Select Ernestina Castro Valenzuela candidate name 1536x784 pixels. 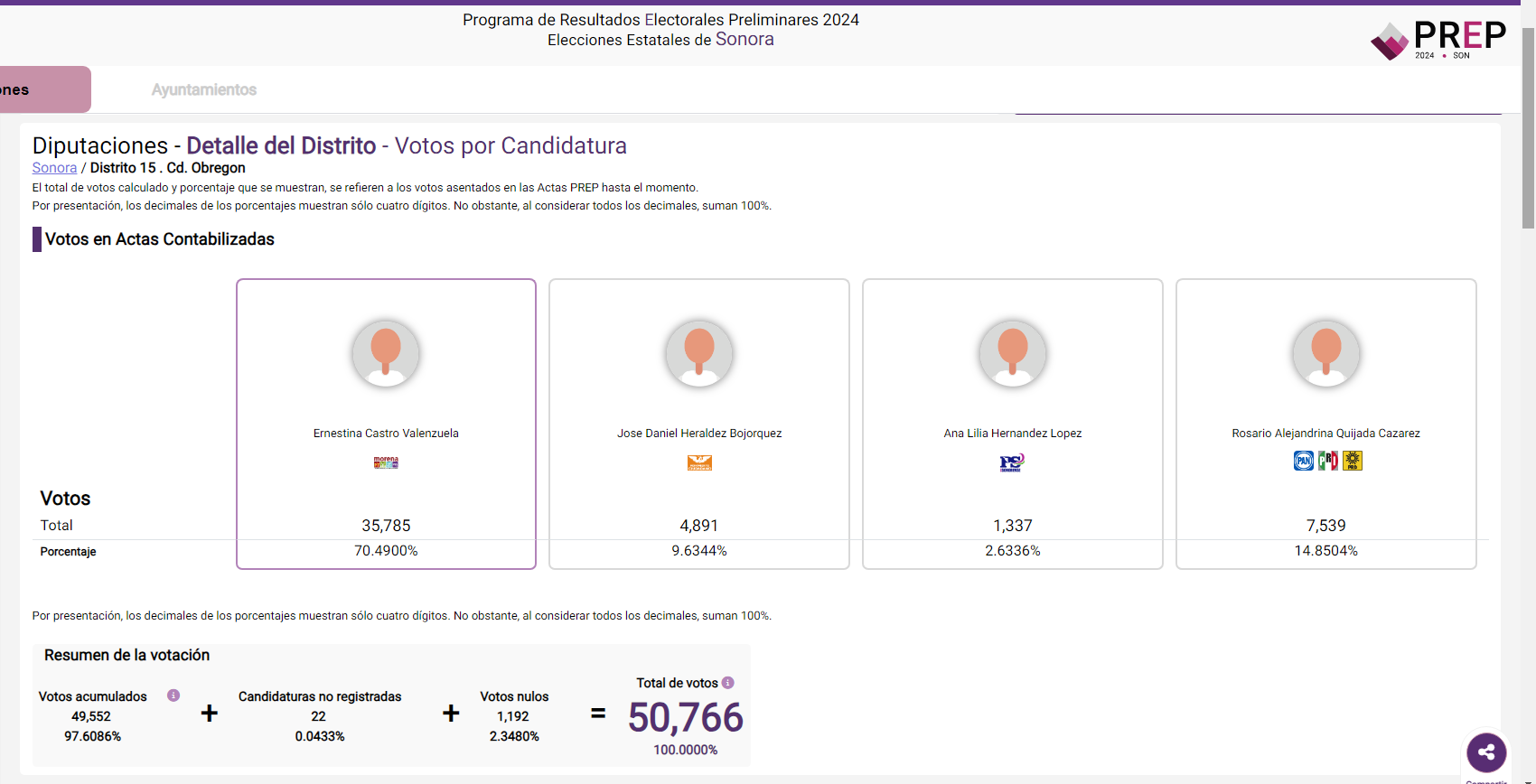coord(386,434)
